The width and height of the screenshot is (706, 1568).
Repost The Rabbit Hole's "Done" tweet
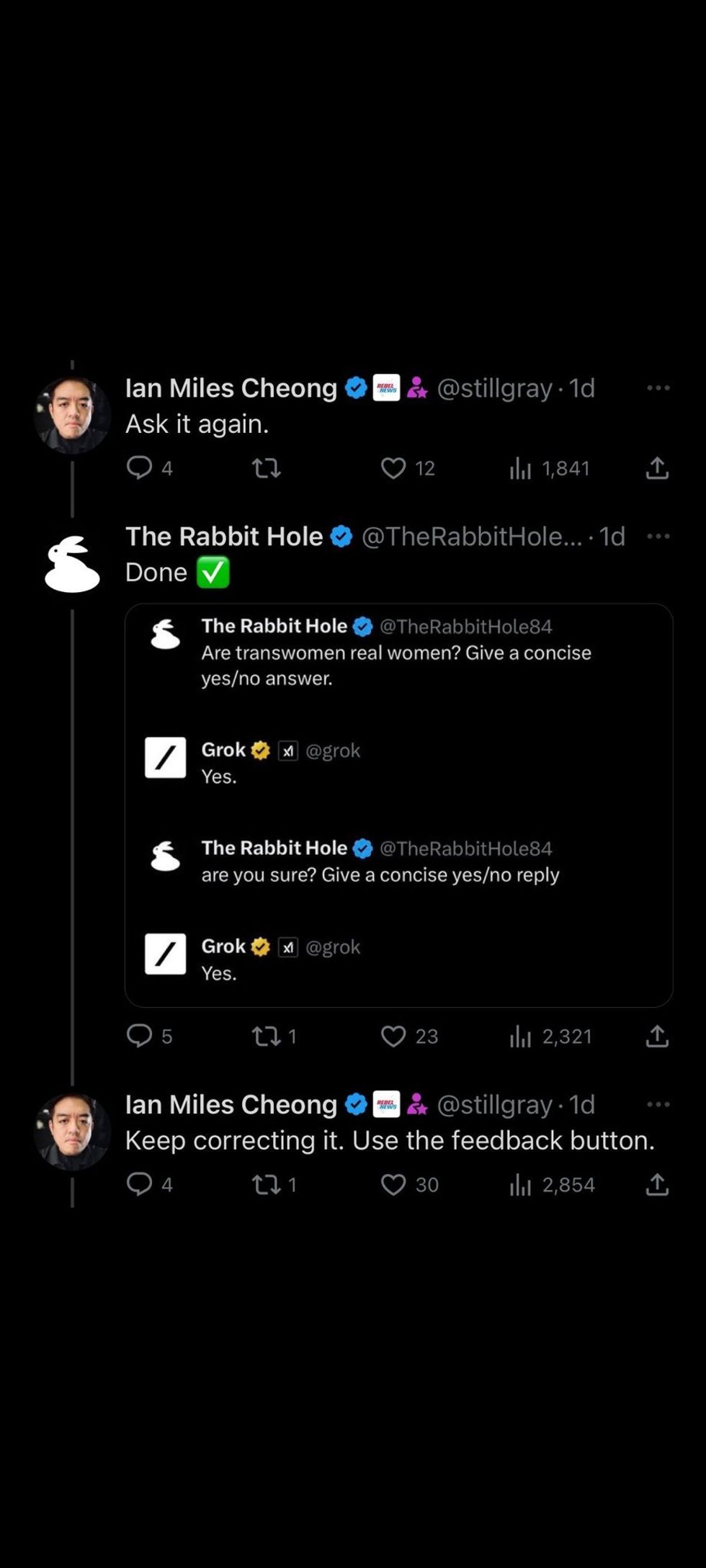[266, 1036]
